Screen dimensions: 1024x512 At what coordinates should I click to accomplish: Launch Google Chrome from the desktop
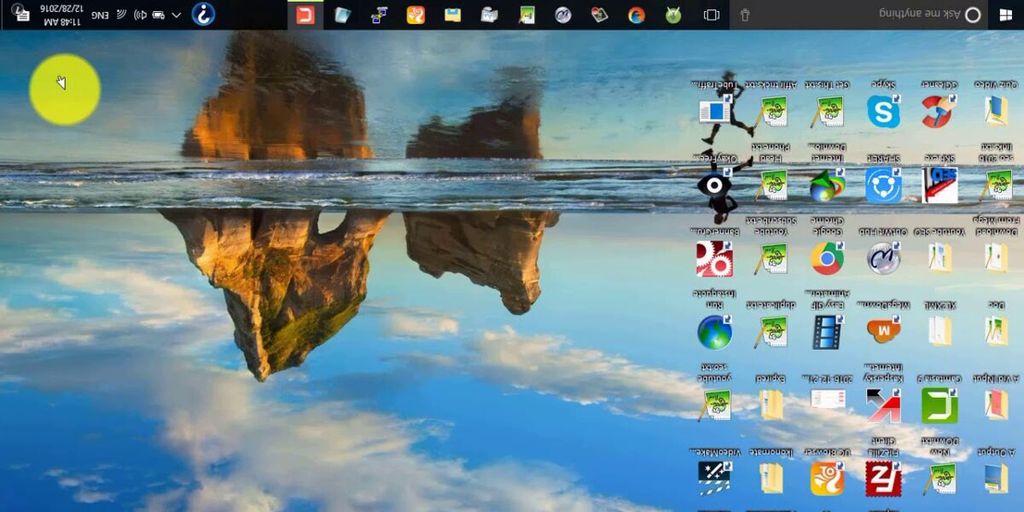[x=827, y=259]
